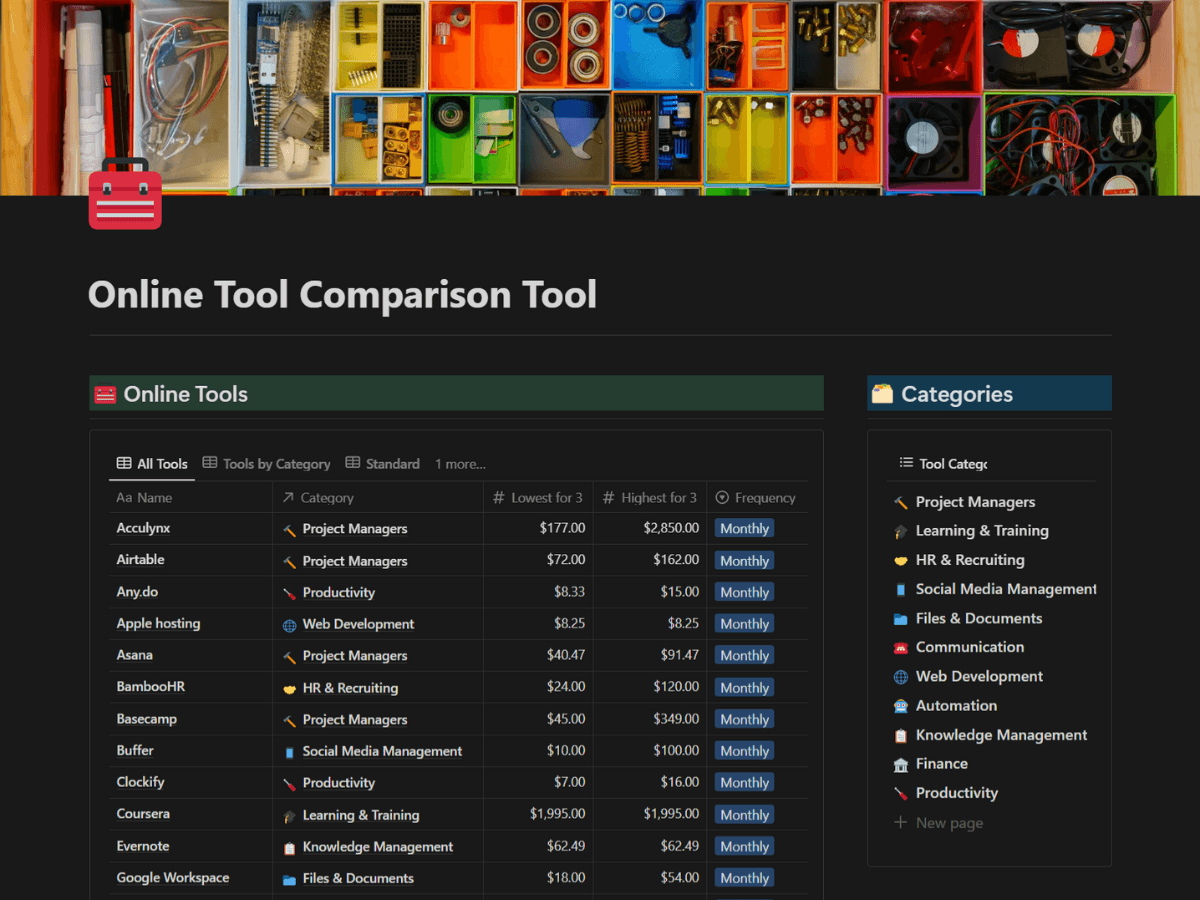Click the list icon beside Tool Category view
This screenshot has height=900, width=1200.
tap(906, 463)
